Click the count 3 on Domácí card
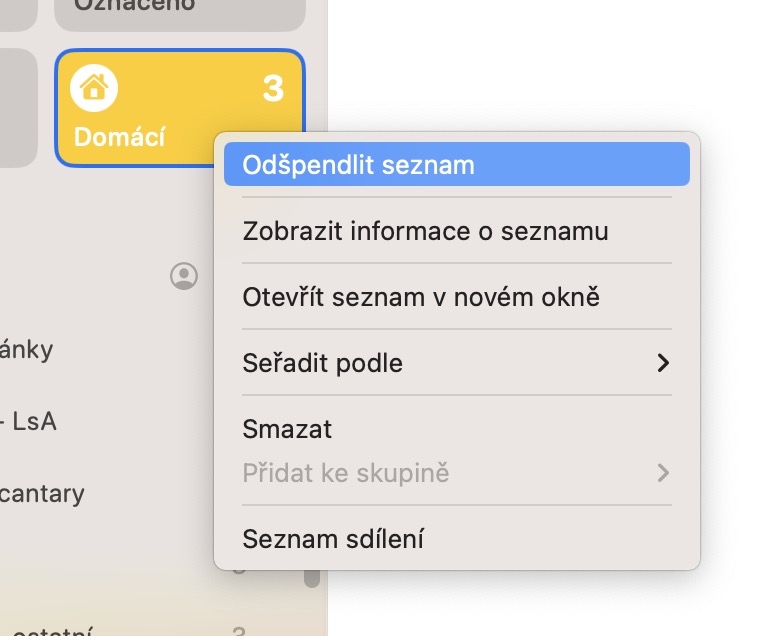Screen dimensions: 784x636 (x=273, y=89)
